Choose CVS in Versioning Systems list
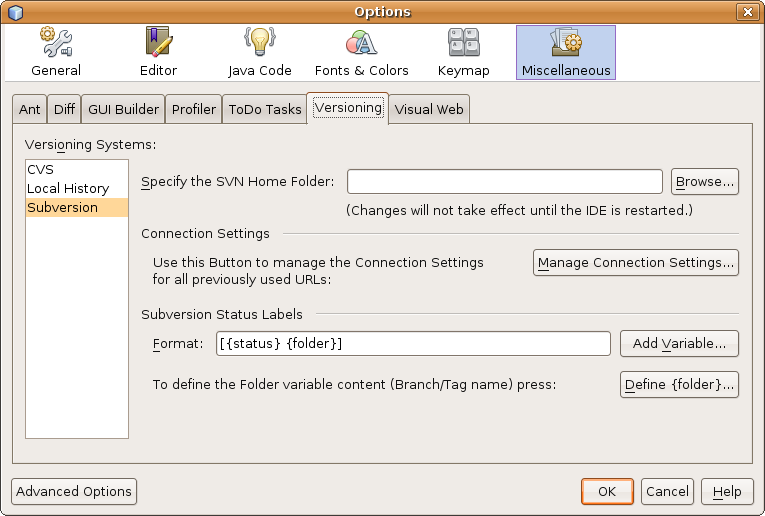 (41, 169)
